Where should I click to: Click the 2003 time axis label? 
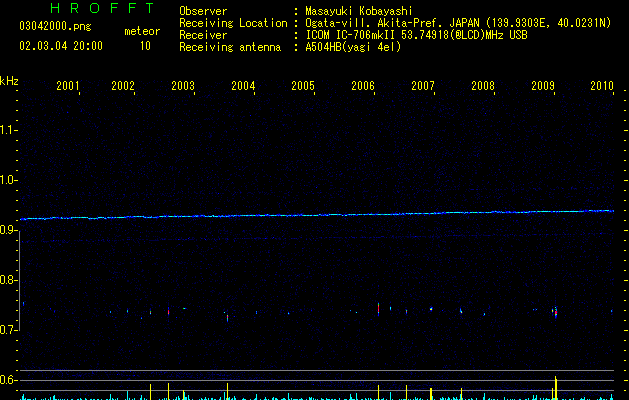coord(183,85)
